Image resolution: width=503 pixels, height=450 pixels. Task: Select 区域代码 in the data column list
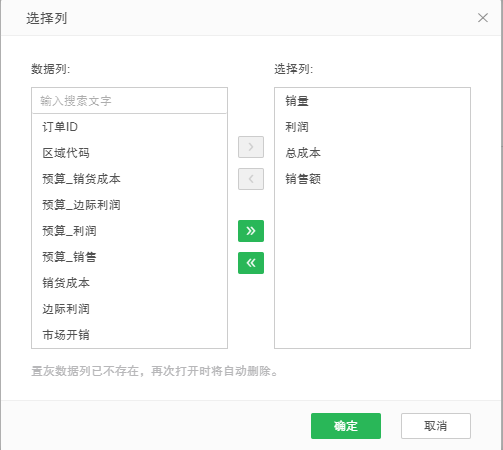tap(129, 153)
